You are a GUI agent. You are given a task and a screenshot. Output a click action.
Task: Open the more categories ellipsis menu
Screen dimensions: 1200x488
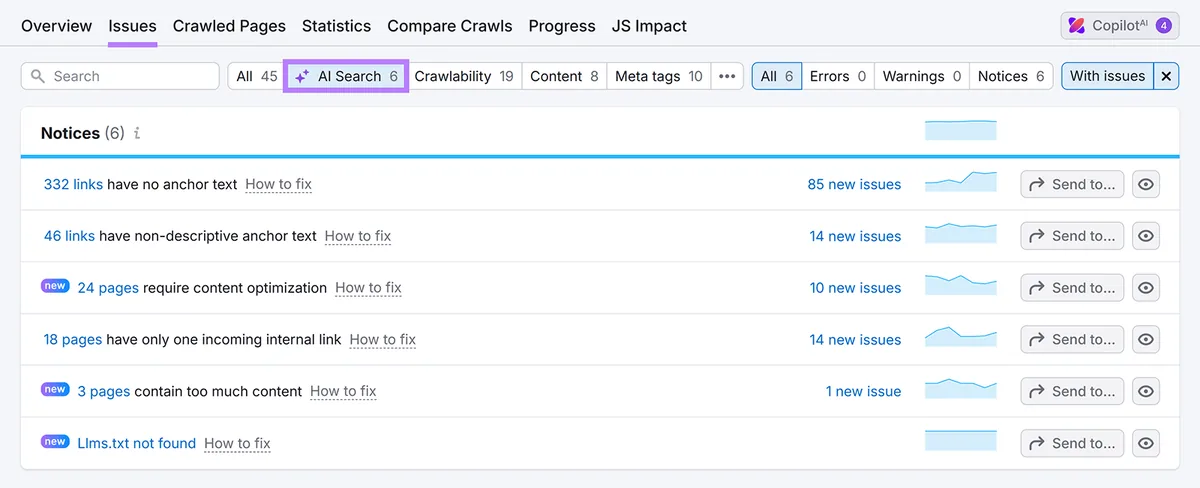tap(727, 76)
